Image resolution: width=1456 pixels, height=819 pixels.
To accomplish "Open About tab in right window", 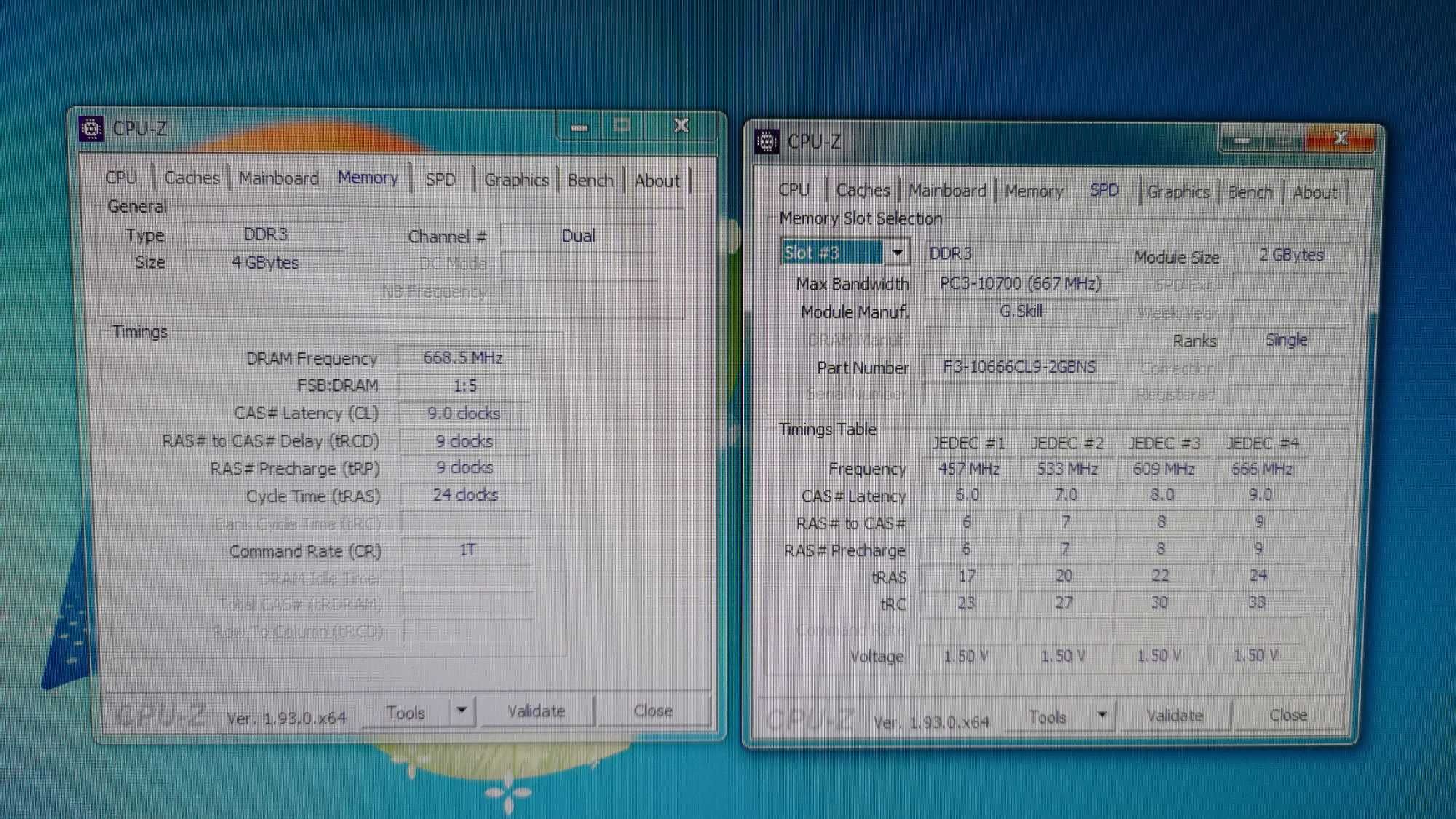I will pyautogui.click(x=1315, y=193).
